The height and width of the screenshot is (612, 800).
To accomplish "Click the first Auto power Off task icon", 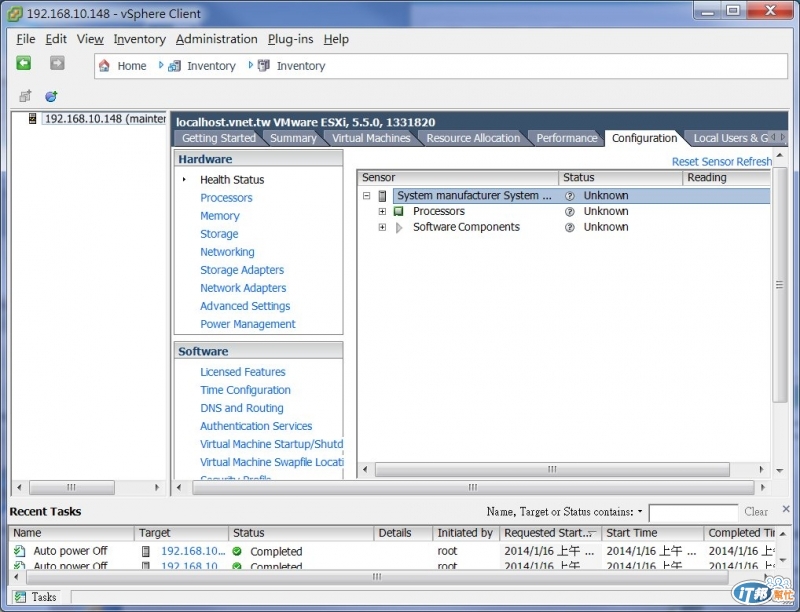I will click(x=20, y=551).
